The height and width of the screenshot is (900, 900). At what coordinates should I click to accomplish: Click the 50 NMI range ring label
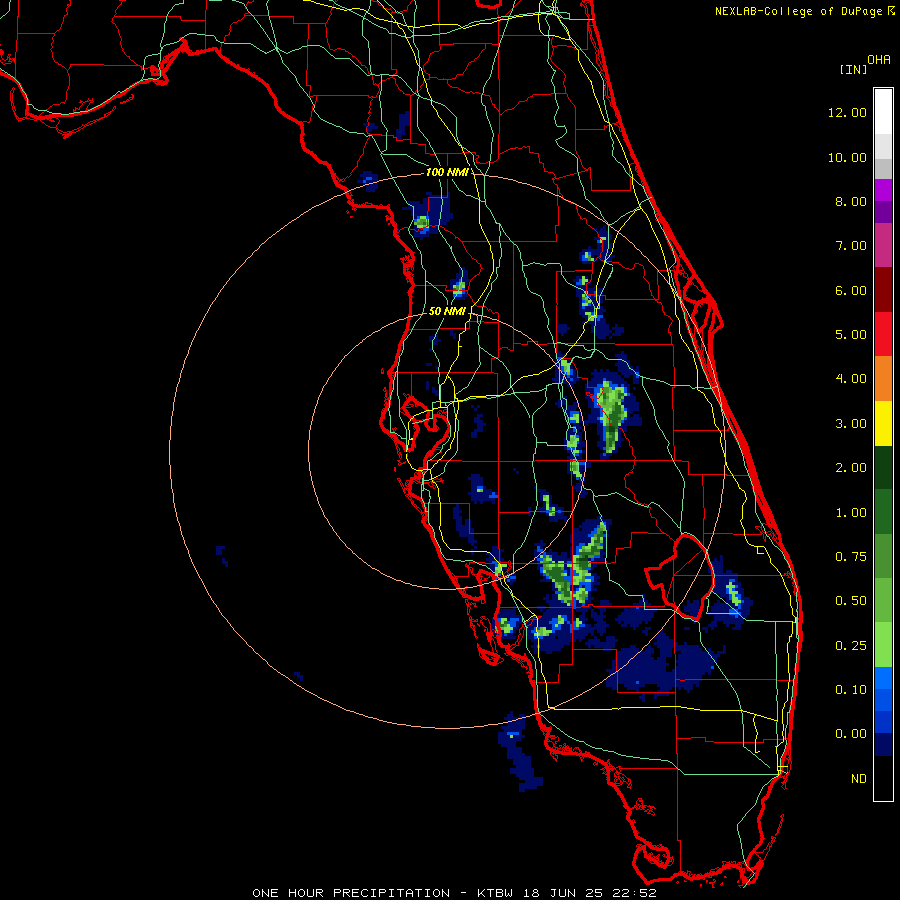click(x=447, y=311)
